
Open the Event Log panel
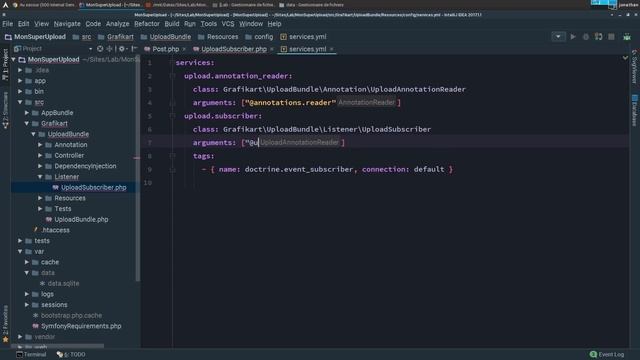[x=607, y=354]
